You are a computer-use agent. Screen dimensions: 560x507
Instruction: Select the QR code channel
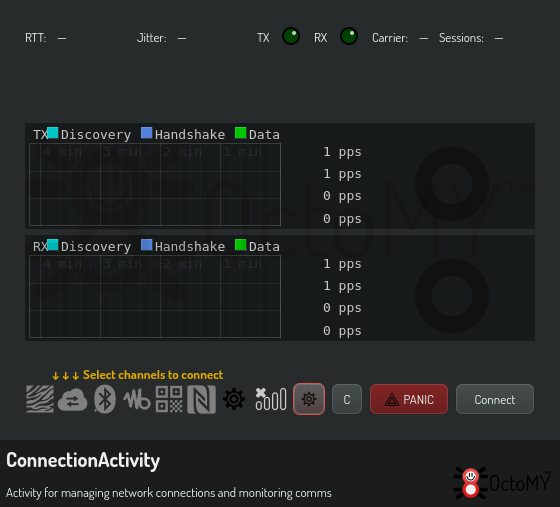pyautogui.click(x=169, y=399)
